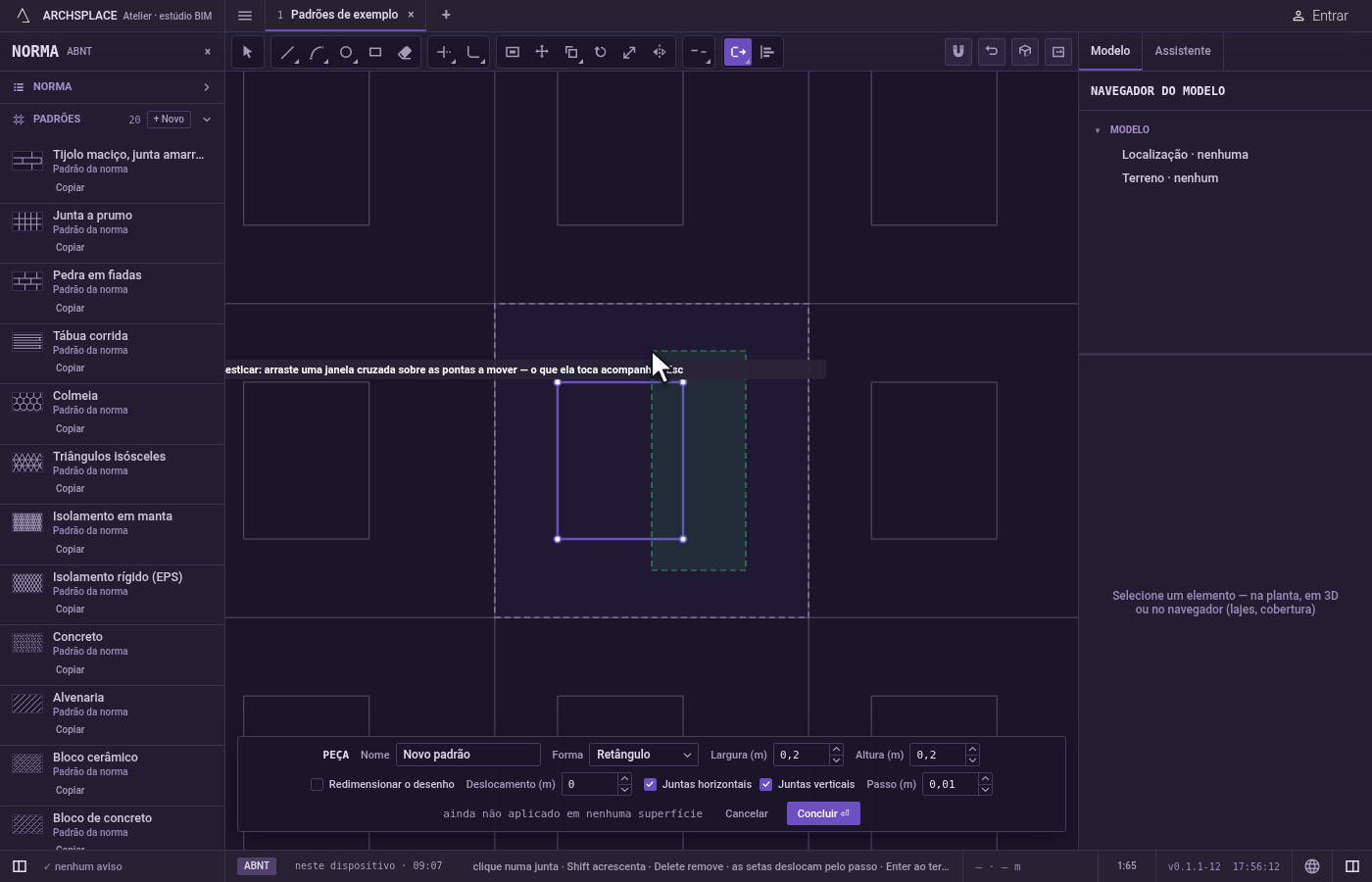This screenshot has width=1372, height=882.
Task: Open the hamburger menu
Action: (x=245, y=15)
